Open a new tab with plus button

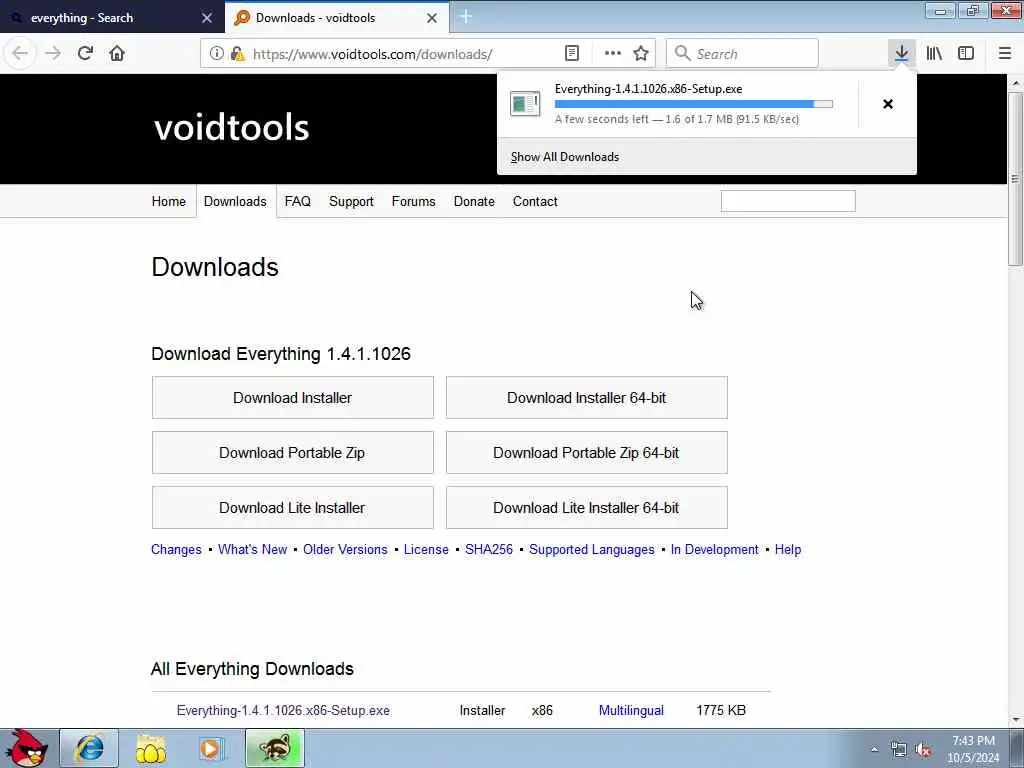point(466,17)
